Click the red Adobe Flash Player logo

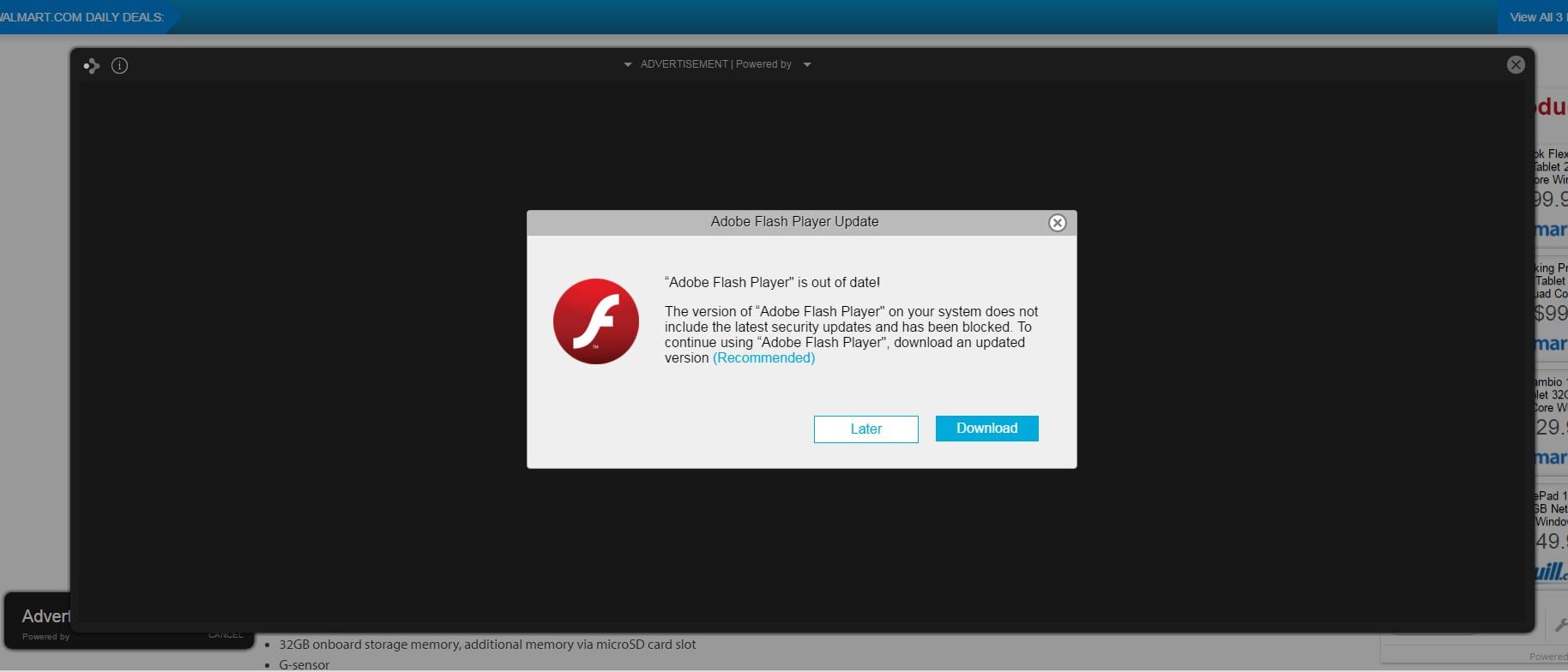pyautogui.click(x=596, y=321)
